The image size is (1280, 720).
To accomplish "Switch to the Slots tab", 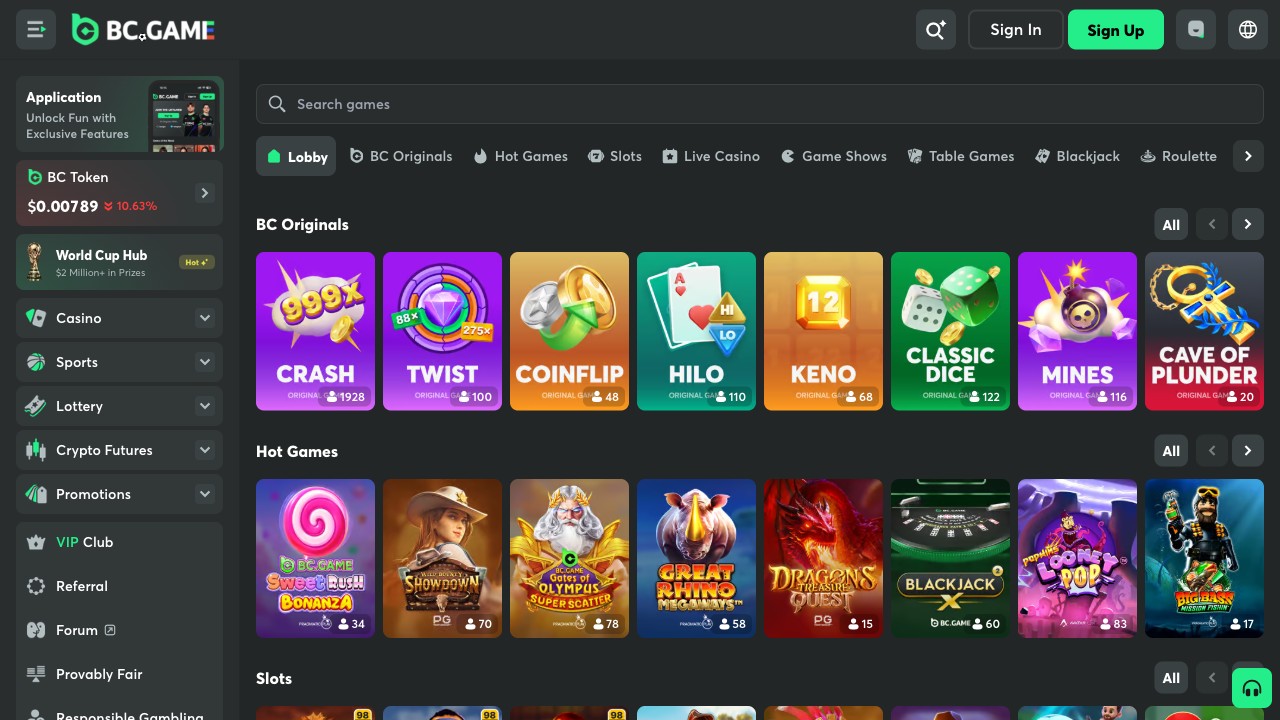I will tap(615, 156).
